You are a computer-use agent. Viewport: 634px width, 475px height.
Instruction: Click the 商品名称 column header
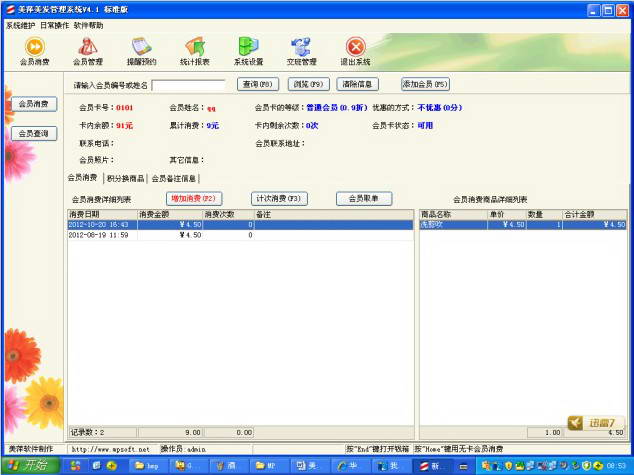454,214
